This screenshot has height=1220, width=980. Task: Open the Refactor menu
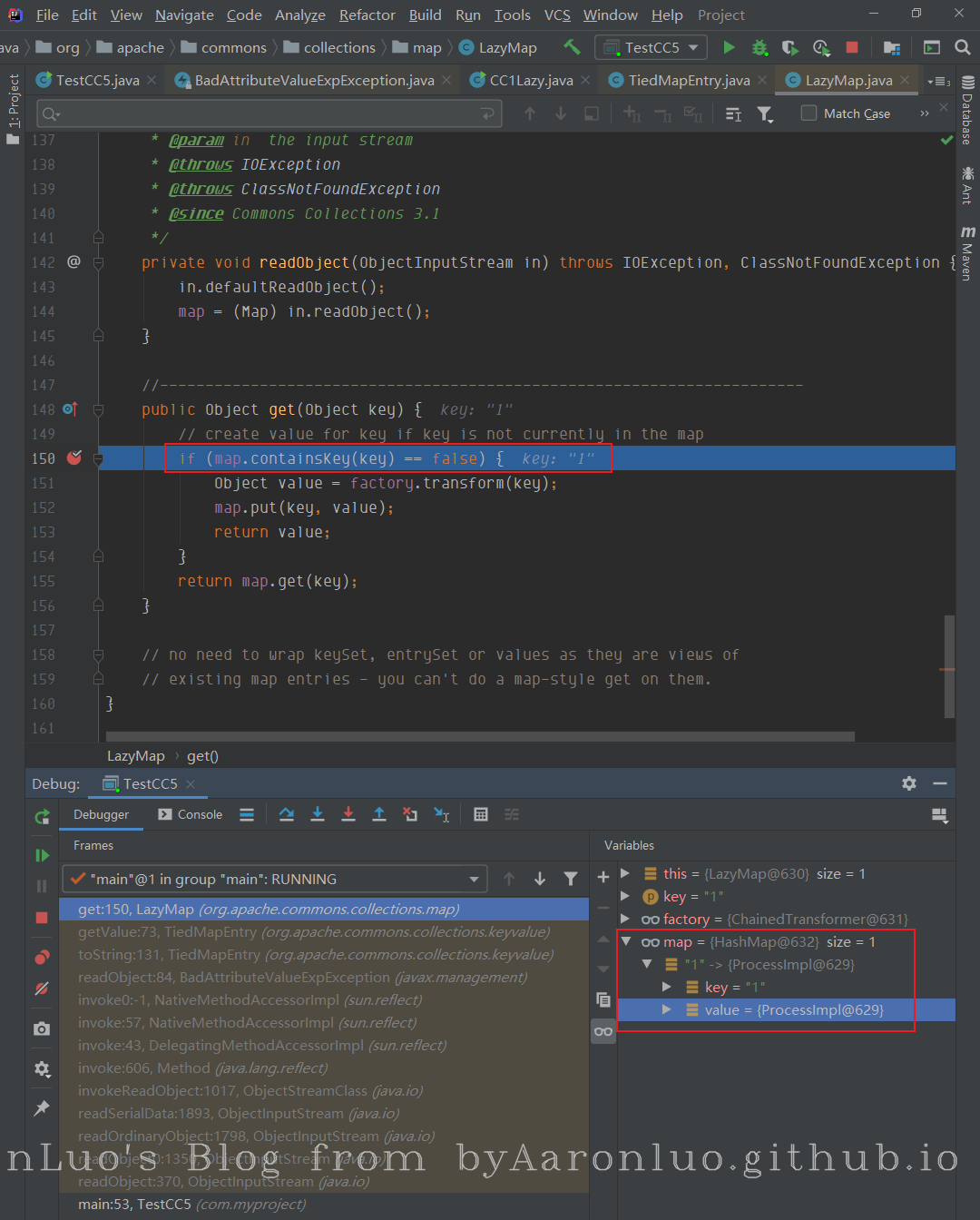(x=367, y=15)
